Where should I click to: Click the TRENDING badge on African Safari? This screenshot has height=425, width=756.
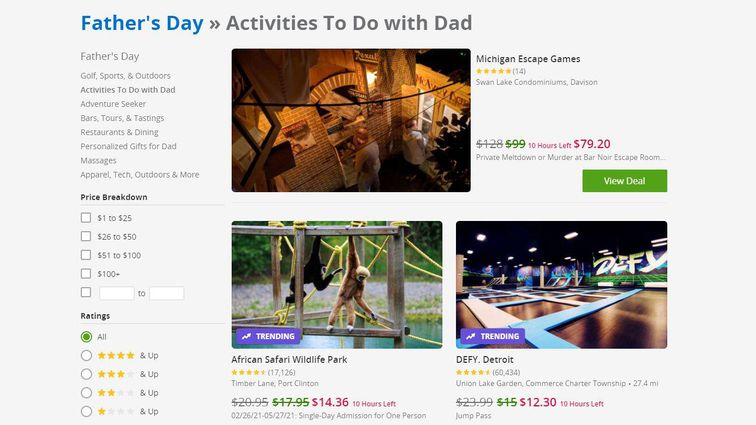[x=268, y=337]
